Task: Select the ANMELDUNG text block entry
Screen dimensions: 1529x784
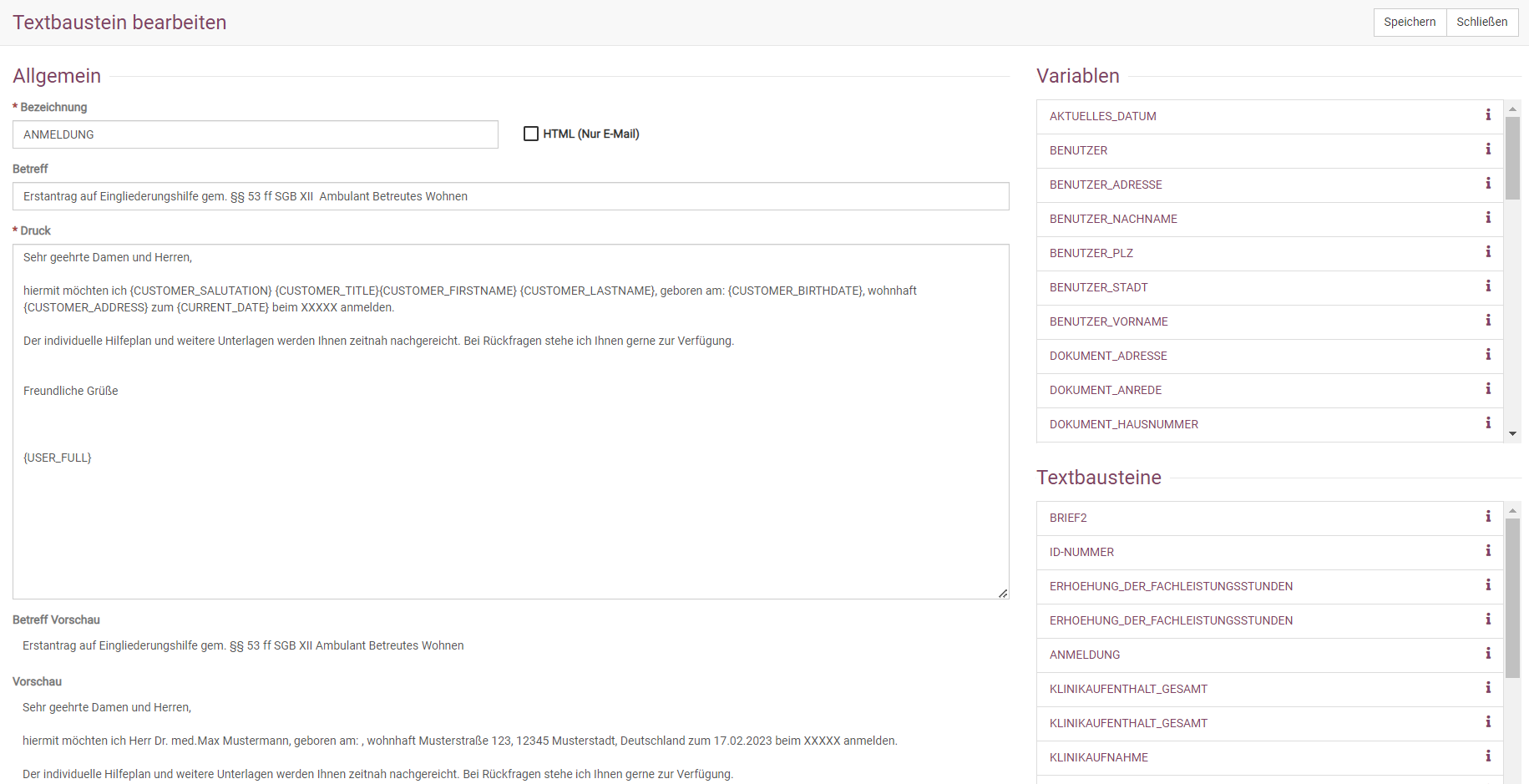Action: click(1085, 655)
